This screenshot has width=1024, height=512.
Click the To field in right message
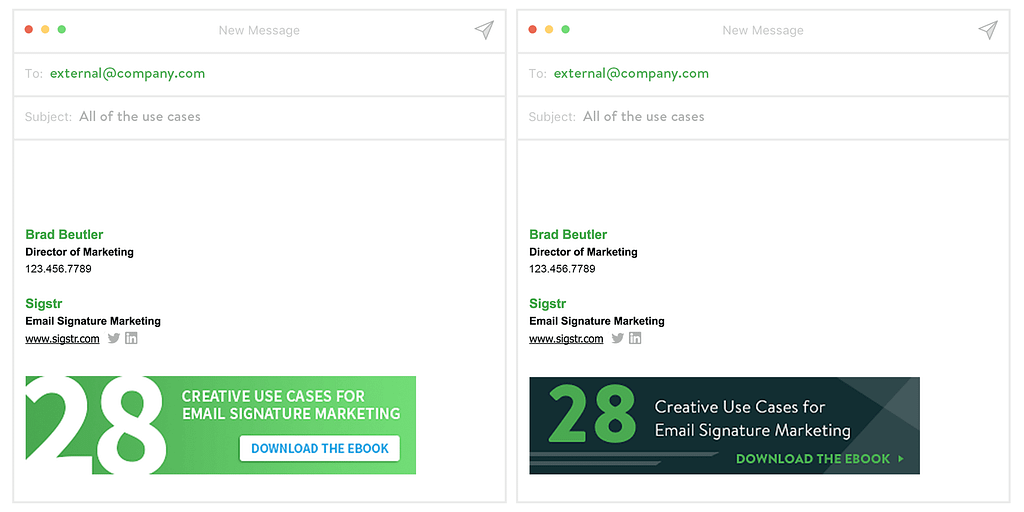coord(763,74)
